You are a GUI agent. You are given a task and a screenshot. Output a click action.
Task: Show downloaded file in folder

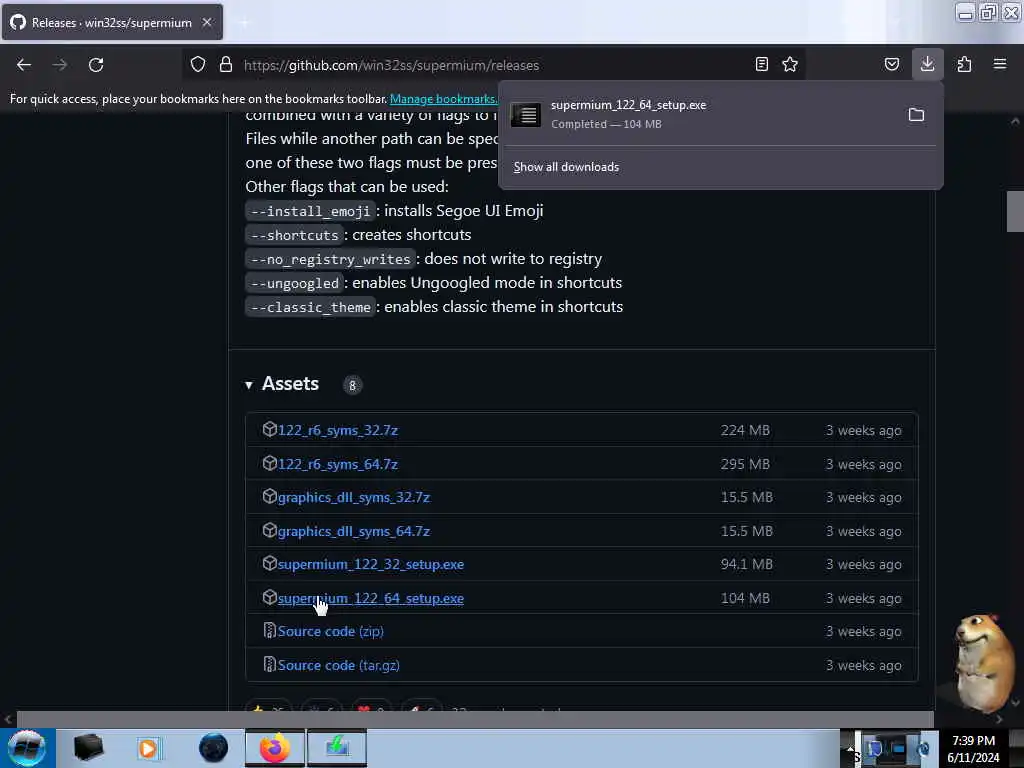[916, 115]
